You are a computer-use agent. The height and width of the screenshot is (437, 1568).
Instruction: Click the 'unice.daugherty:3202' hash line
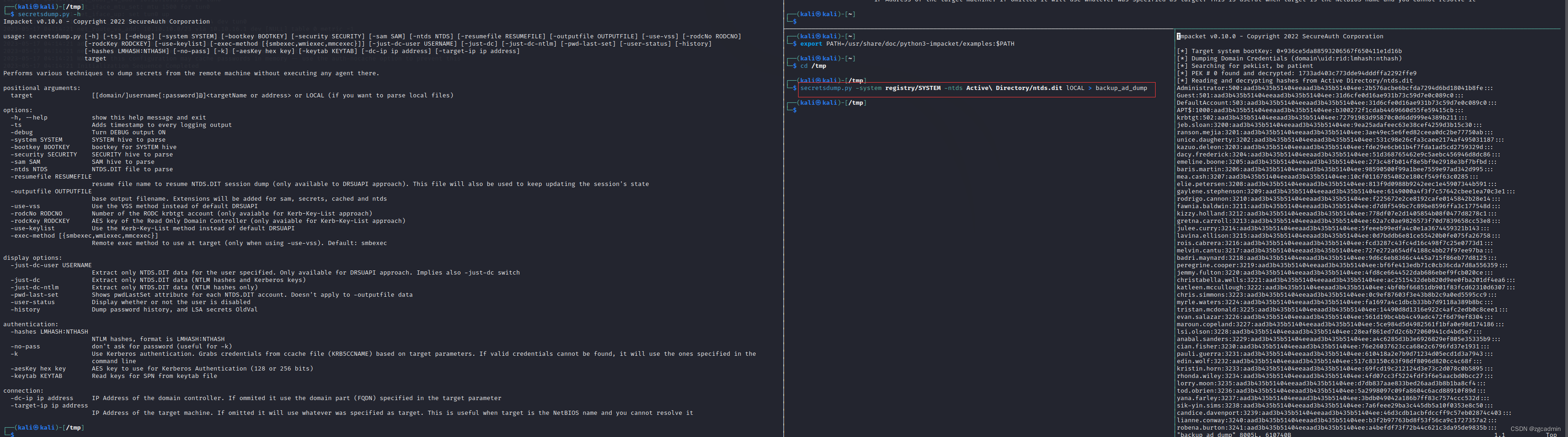pos(1341,139)
